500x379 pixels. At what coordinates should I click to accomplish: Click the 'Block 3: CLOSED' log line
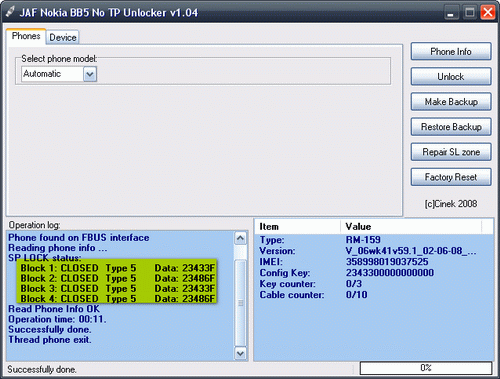(117, 288)
